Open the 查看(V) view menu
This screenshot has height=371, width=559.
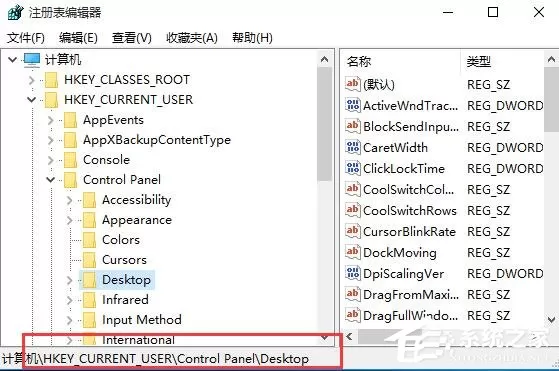(x=132, y=37)
